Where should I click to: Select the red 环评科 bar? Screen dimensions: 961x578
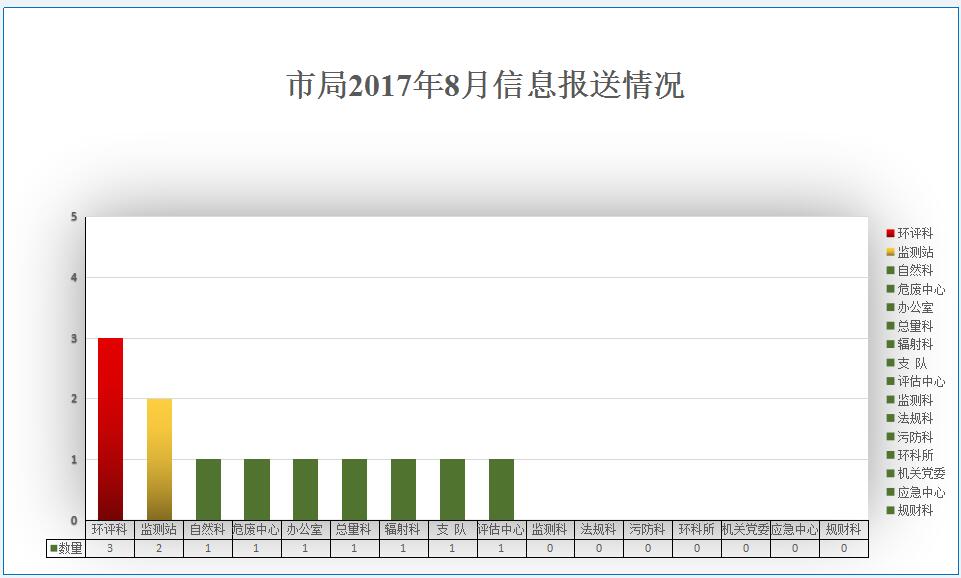coord(110,428)
